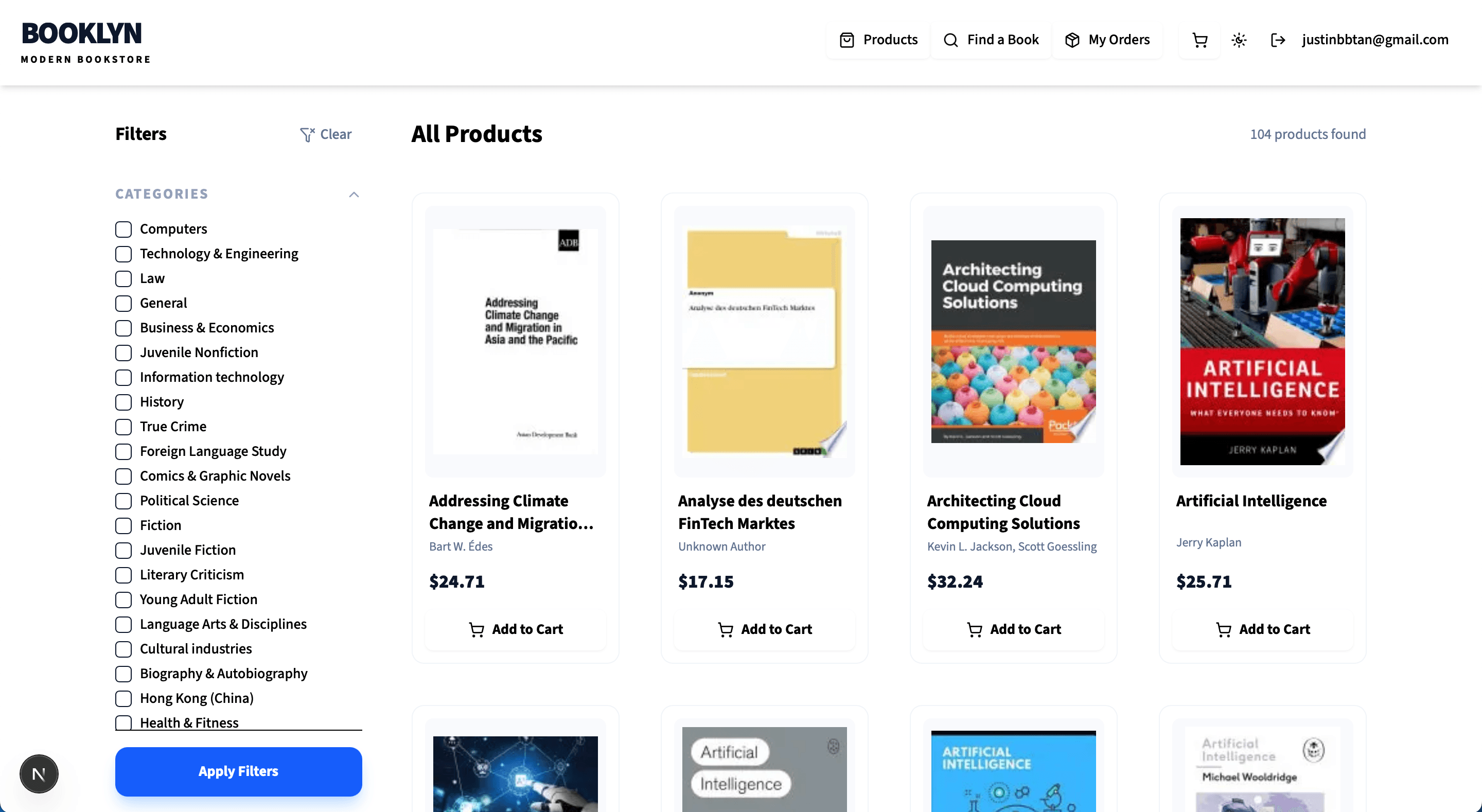
Task: Check the Biography & Autobiography checkbox
Action: (123, 674)
